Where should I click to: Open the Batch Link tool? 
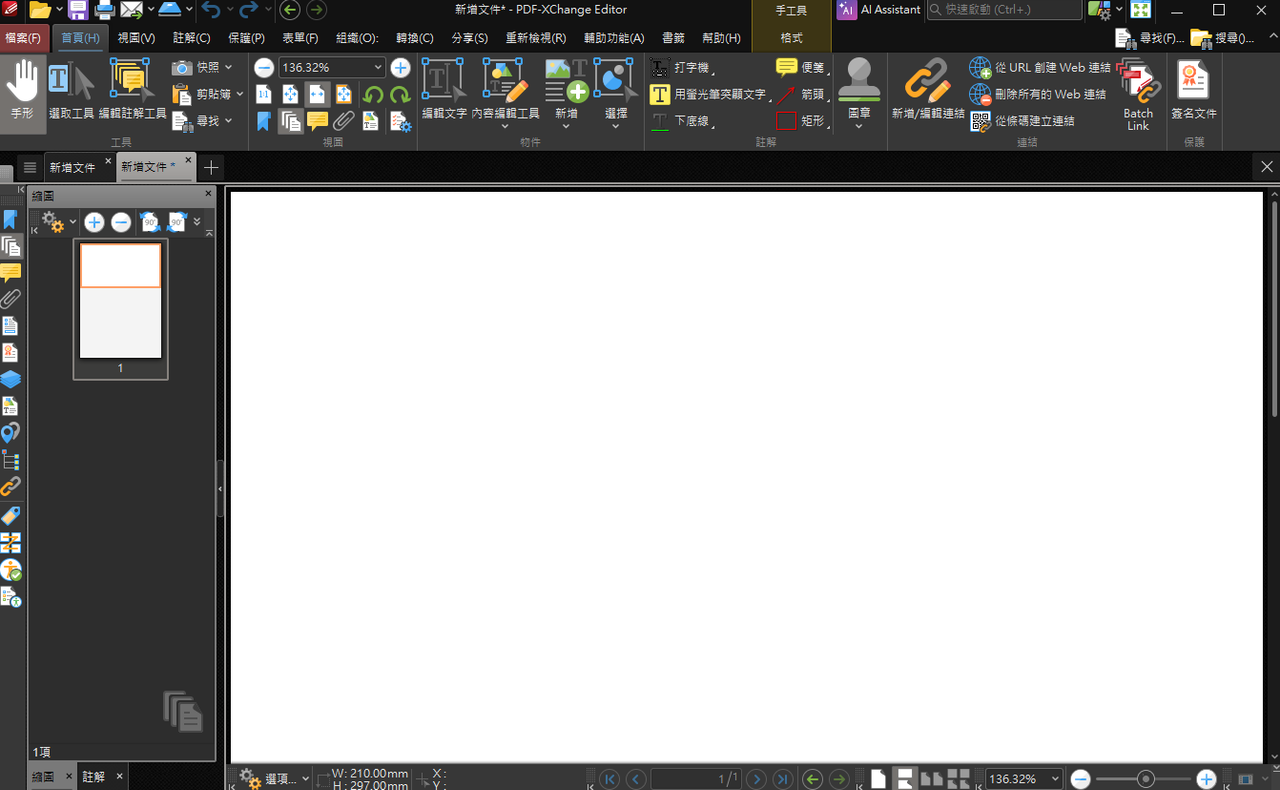tap(1138, 94)
